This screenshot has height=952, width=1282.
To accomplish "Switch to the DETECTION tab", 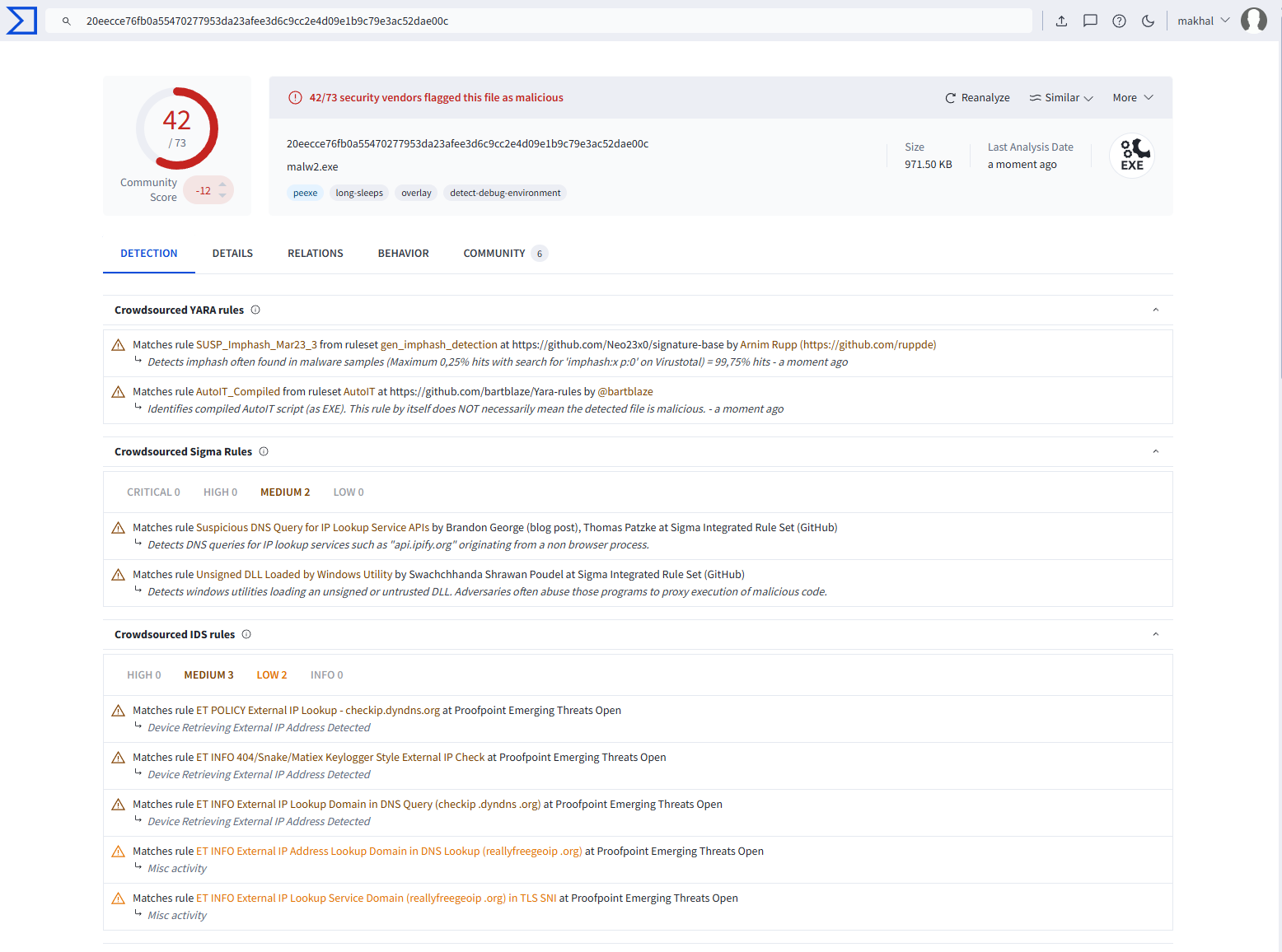I will click(x=149, y=254).
